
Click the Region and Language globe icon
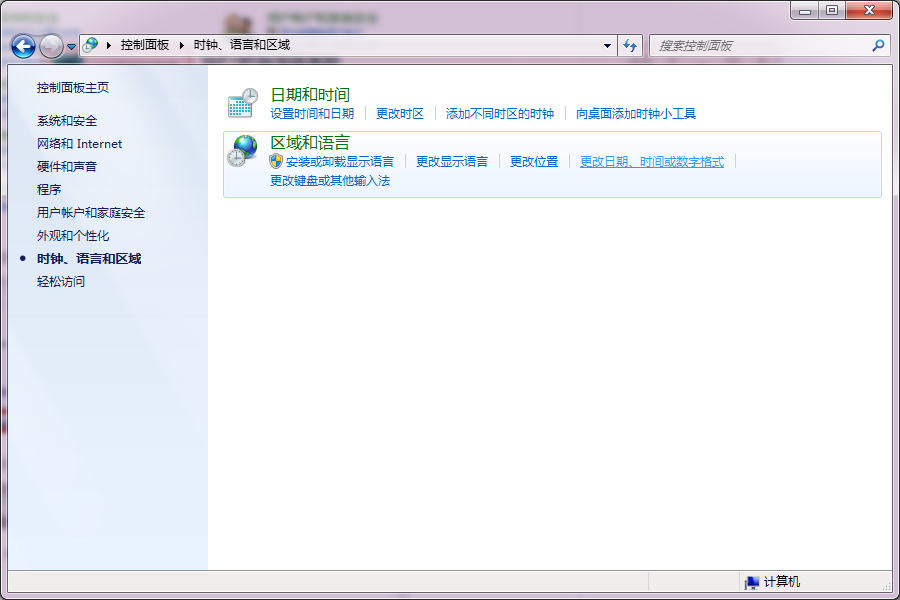click(x=242, y=150)
